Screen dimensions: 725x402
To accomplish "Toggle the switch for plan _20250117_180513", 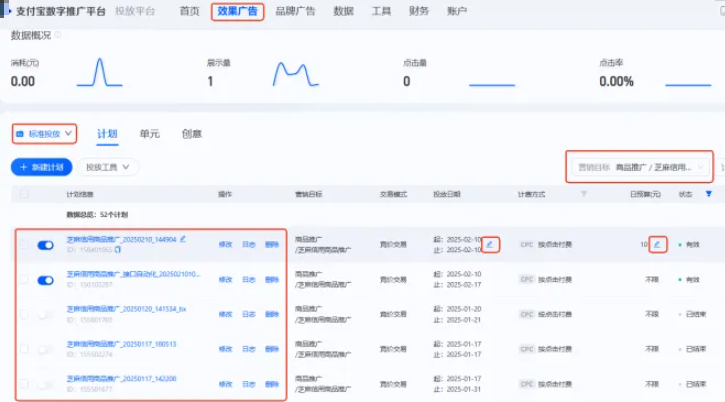I will click(x=45, y=349).
